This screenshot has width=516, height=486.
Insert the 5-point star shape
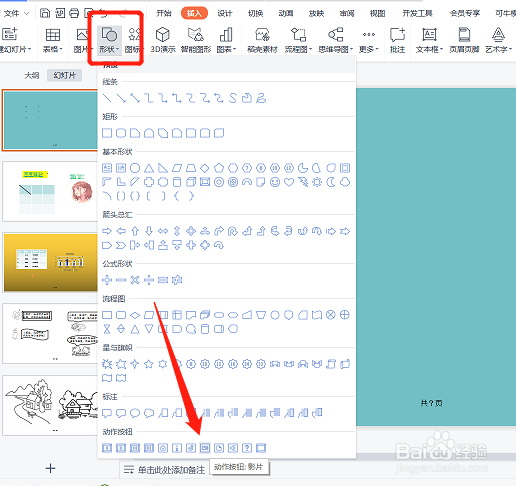pos(149,364)
